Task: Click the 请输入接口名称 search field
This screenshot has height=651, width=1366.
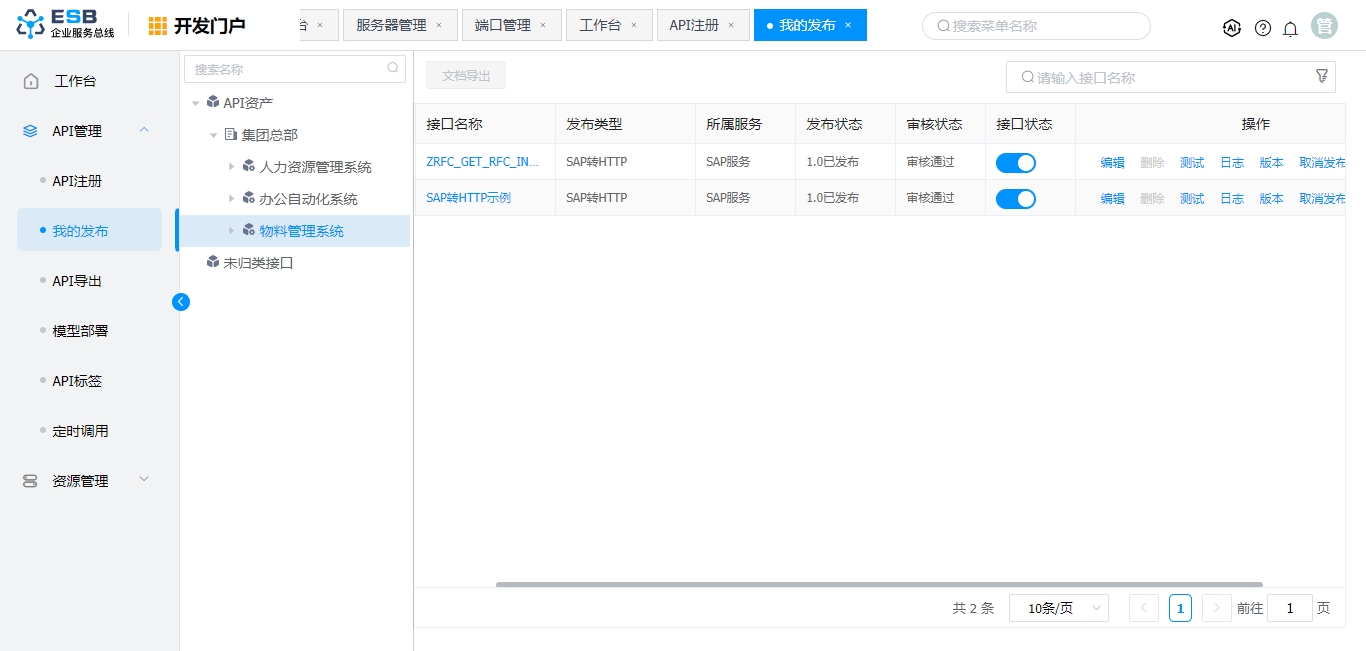Action: pyautogui.click(x=1165, y=77)
